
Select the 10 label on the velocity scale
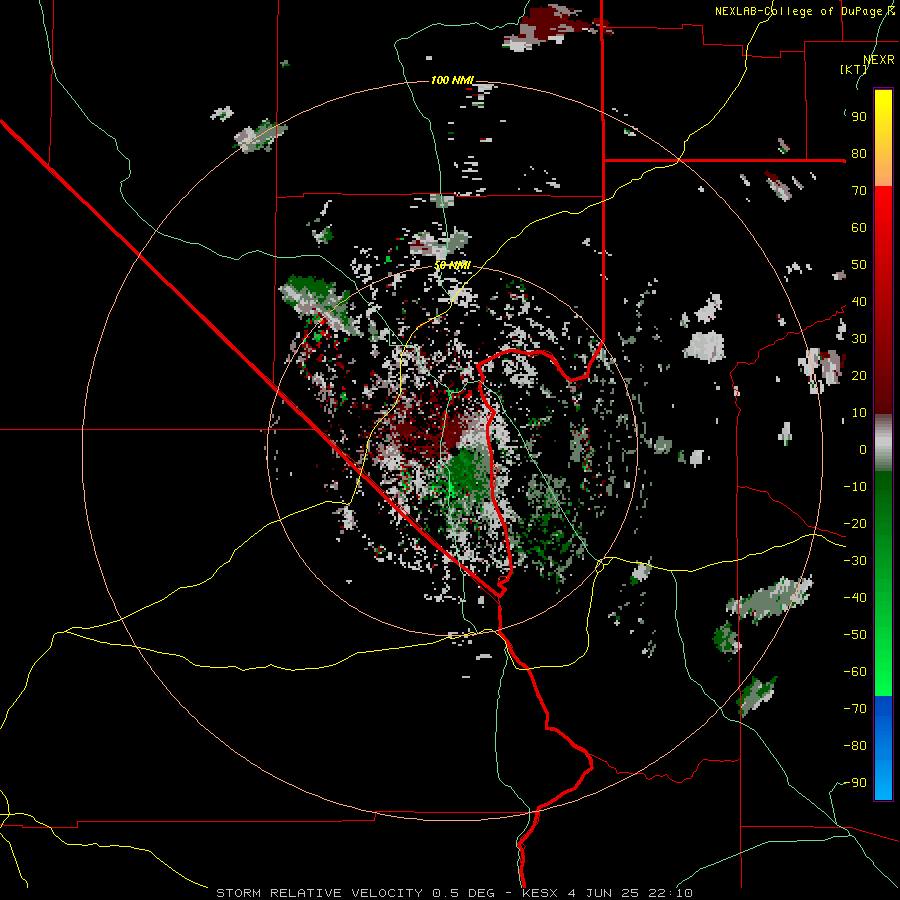(859, 413)
